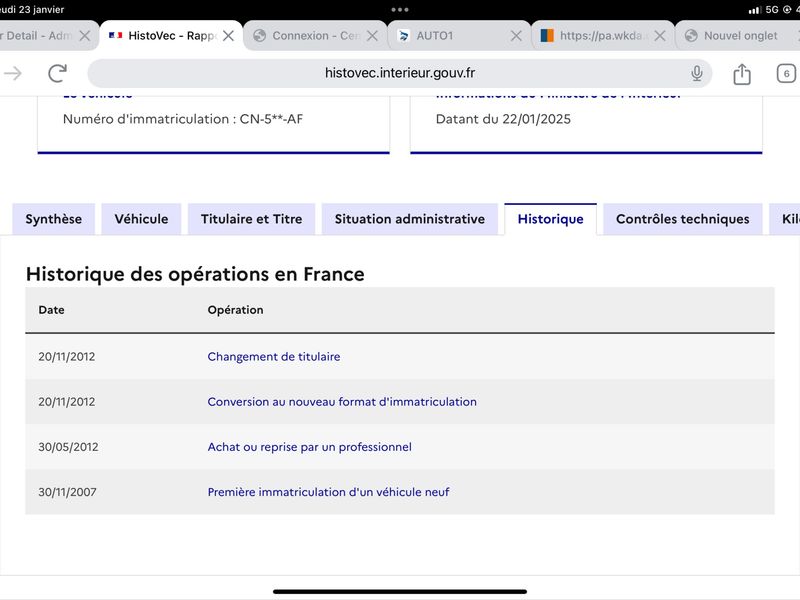The width and height of the screenshot is (800, 600).
Task: Tap the forward navigation arrow
Action: pos(13,73)
